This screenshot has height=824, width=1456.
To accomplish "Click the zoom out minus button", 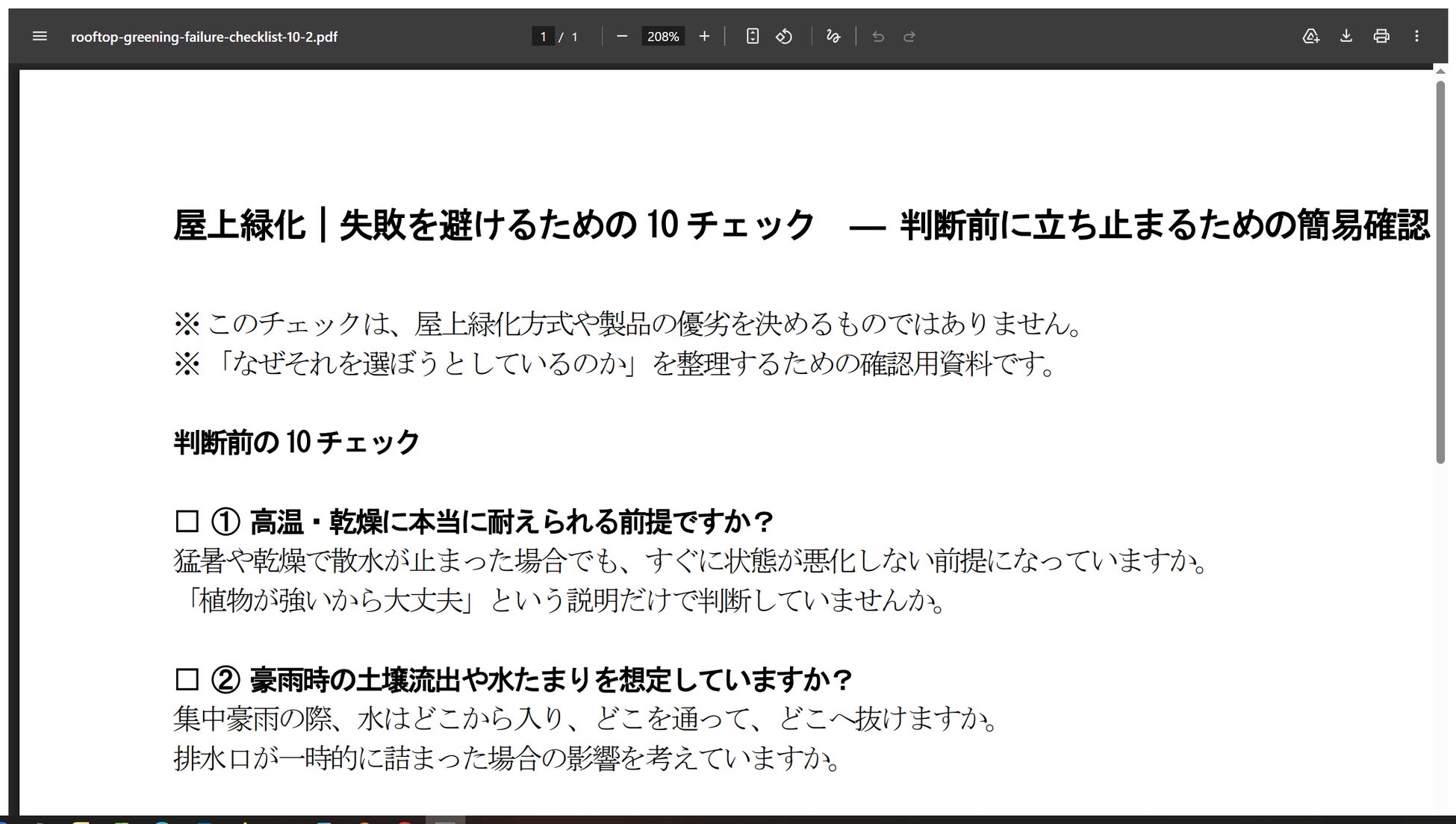I will [x=622, y=37].
